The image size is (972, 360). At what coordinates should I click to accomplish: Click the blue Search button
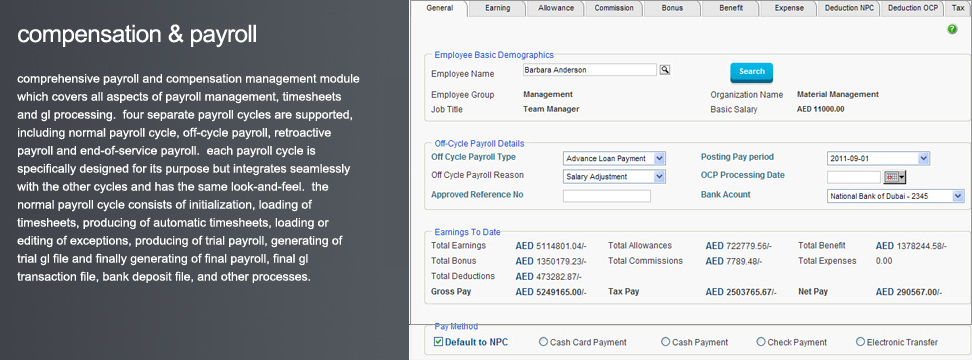(x=751, y=72)
